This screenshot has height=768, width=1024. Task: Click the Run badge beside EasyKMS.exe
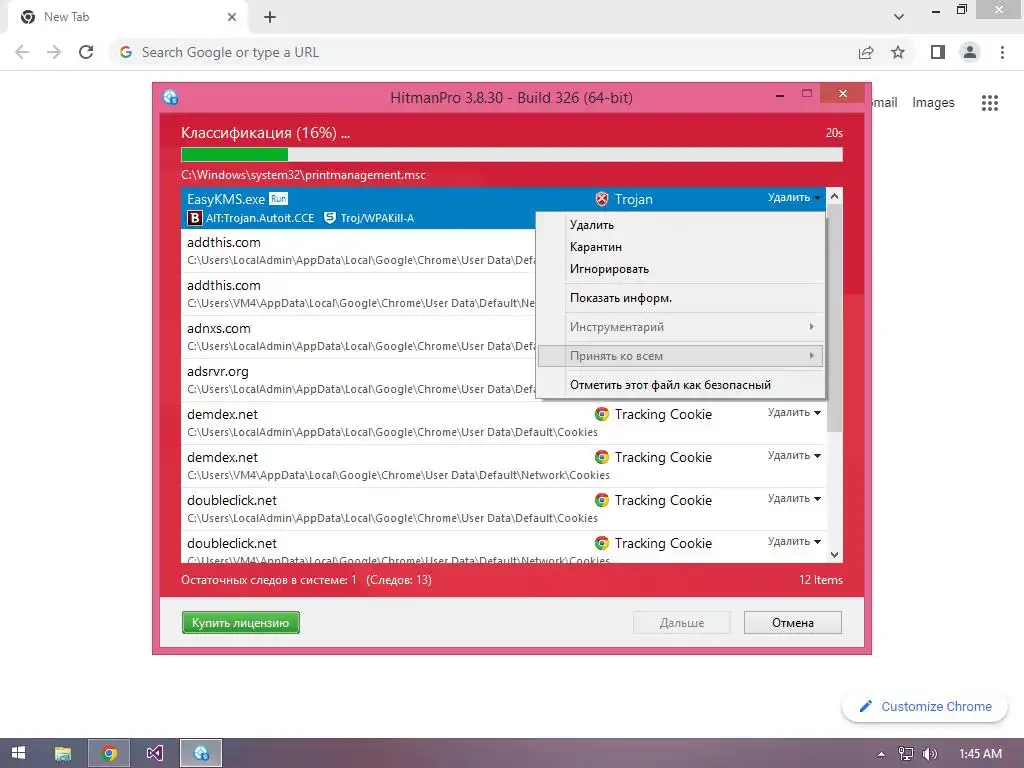(278, 199)
